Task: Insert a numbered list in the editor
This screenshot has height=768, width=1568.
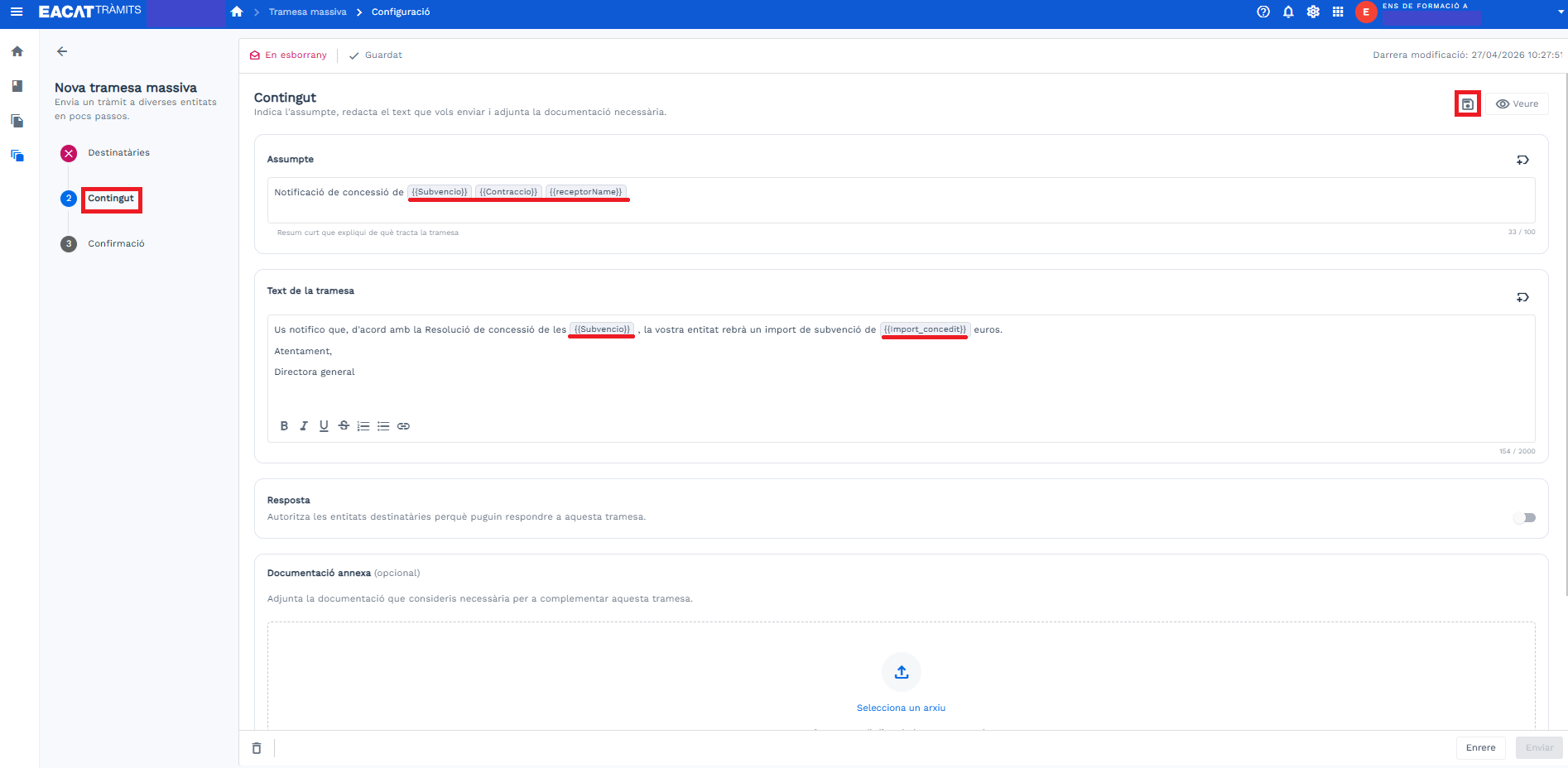Action: [x=363, y=426]
